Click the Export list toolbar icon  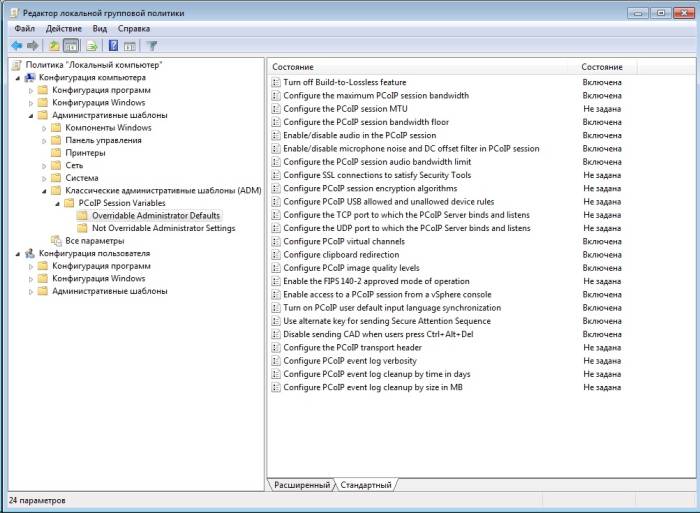point(92,46)
